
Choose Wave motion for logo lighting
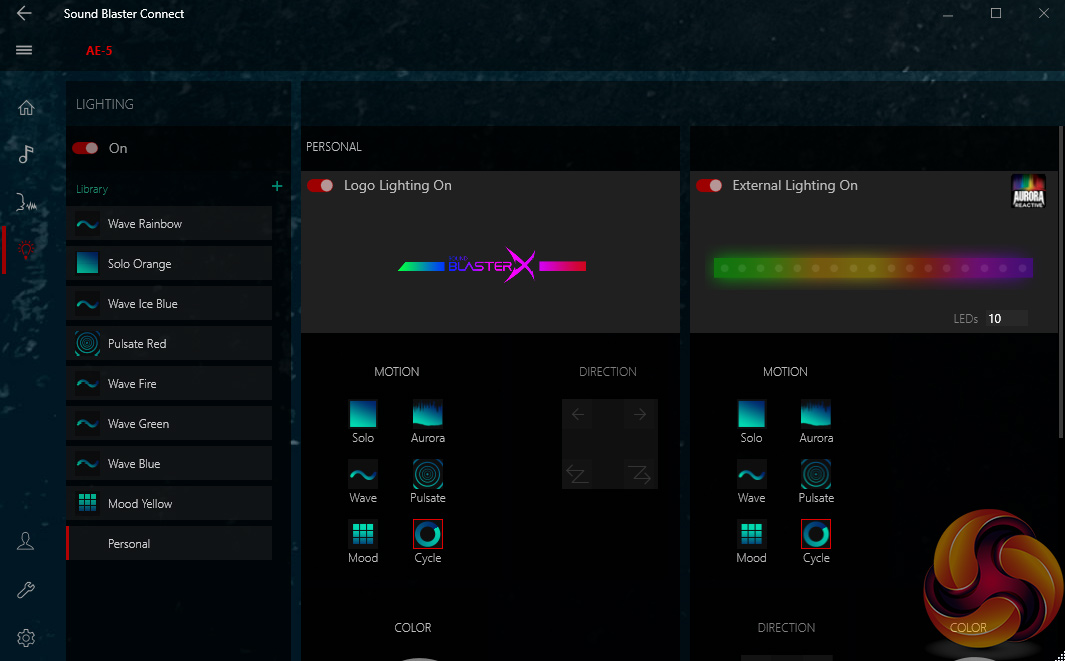(363, 474)
